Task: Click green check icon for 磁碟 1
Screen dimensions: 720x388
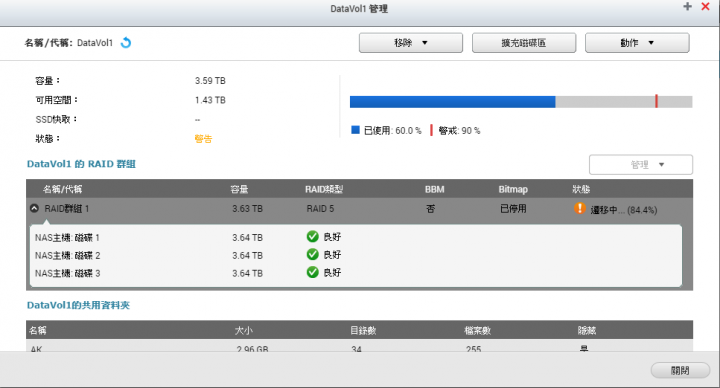Action: [312, 236]
